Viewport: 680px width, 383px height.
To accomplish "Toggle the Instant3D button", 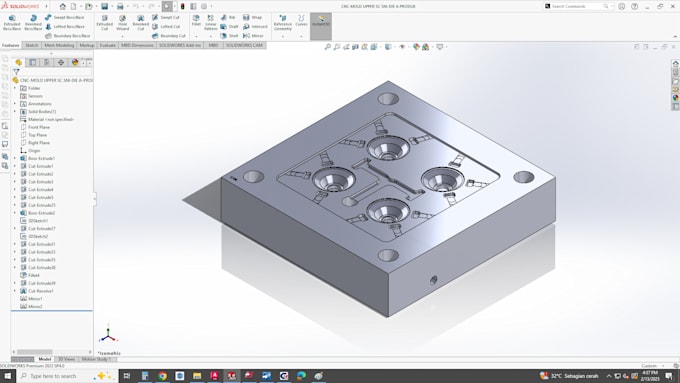I will 321,26.
